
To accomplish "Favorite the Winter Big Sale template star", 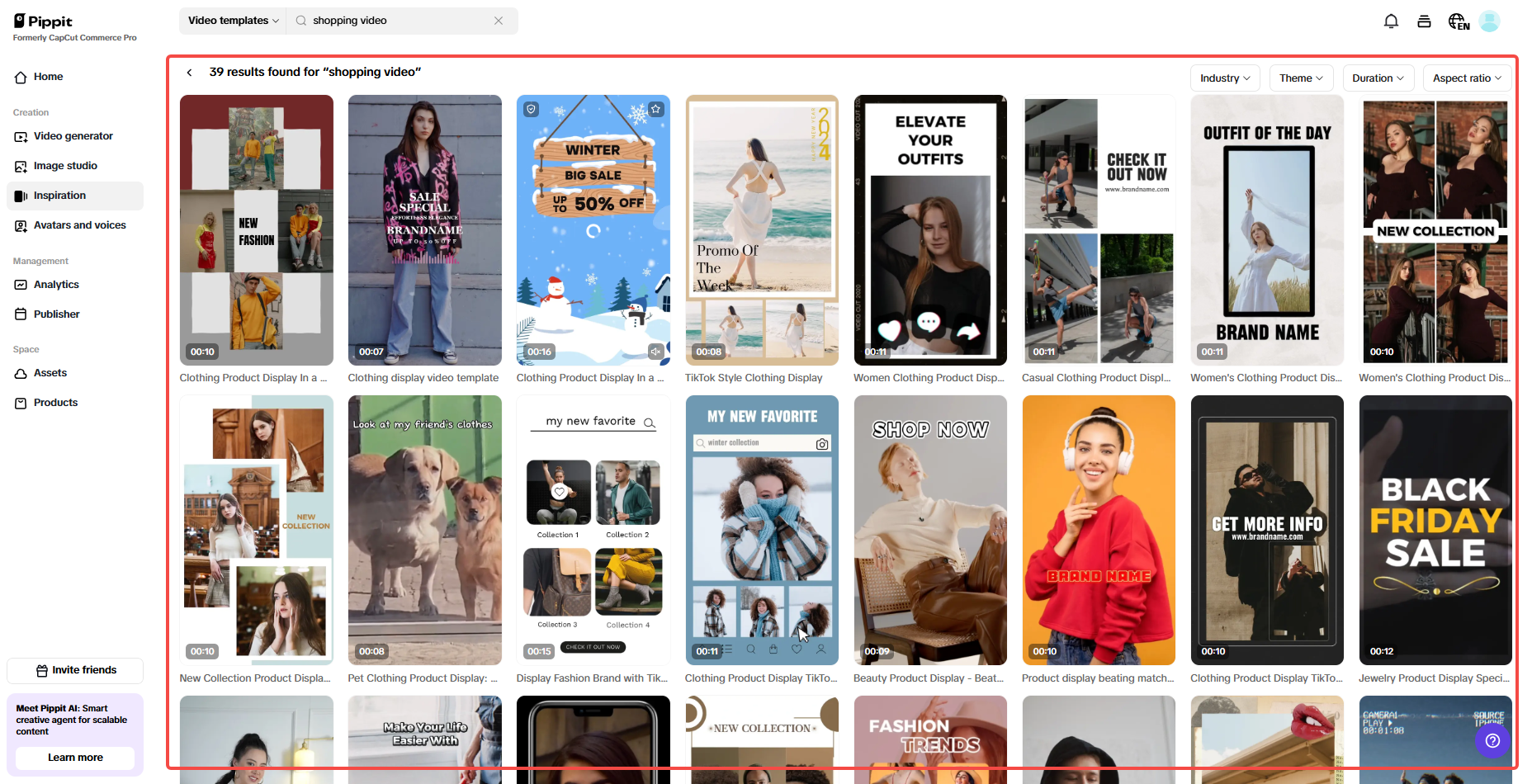I will [x=655, y=109].
